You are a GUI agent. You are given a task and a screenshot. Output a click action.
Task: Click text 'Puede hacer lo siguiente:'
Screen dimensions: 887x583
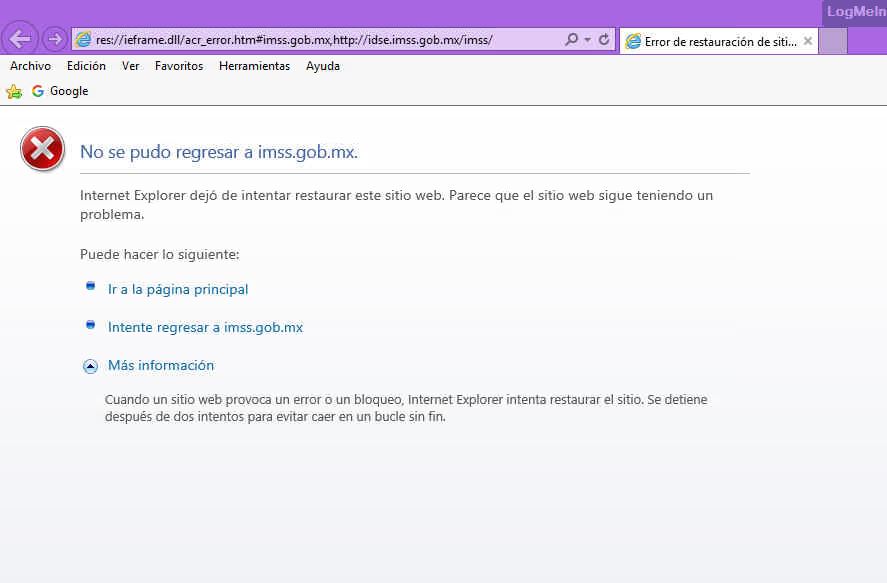pyautogui.click(x=160, y=254)
